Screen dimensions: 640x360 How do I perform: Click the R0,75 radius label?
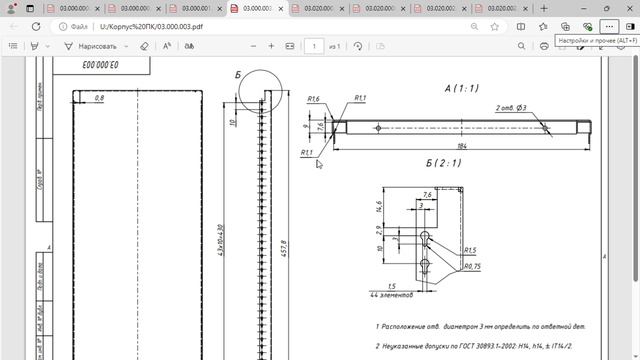pos(472,266)
